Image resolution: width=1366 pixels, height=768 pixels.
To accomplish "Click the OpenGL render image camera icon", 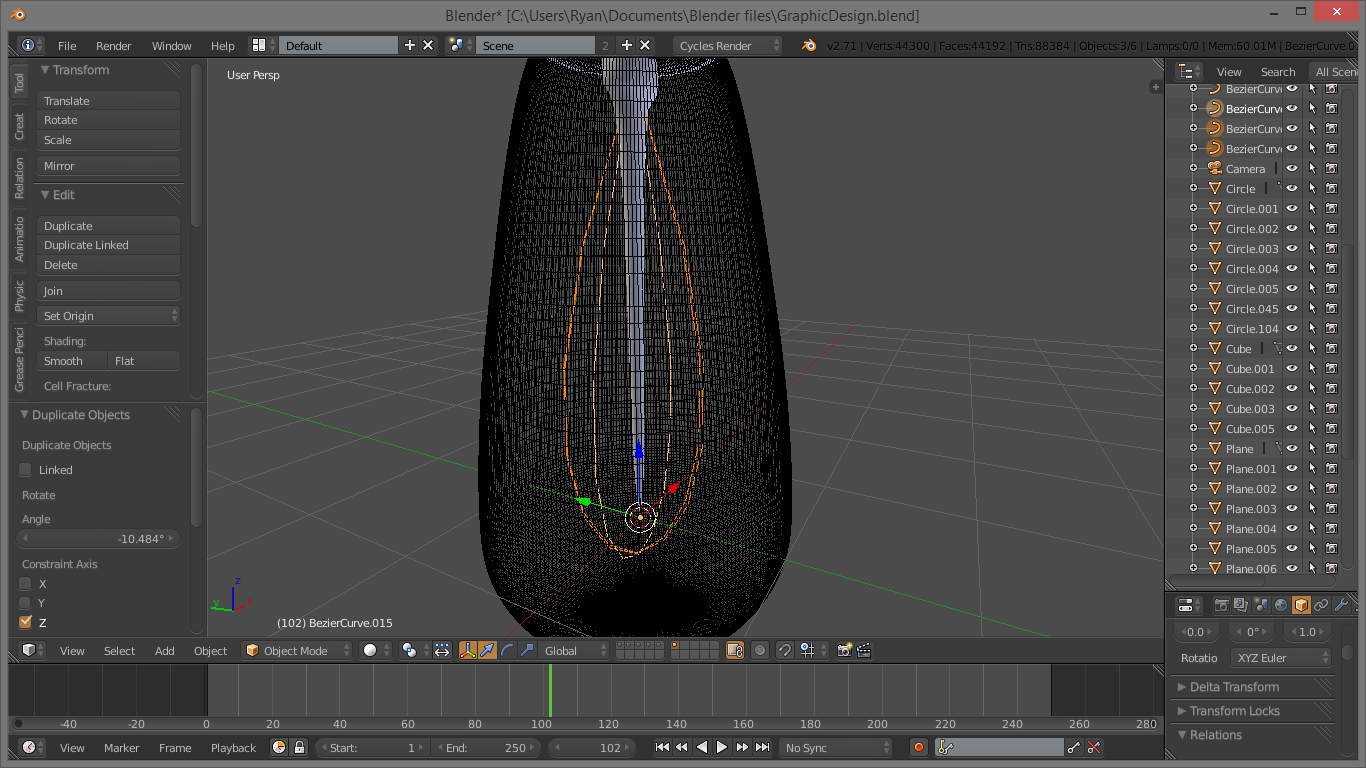I will coord(844,650).
